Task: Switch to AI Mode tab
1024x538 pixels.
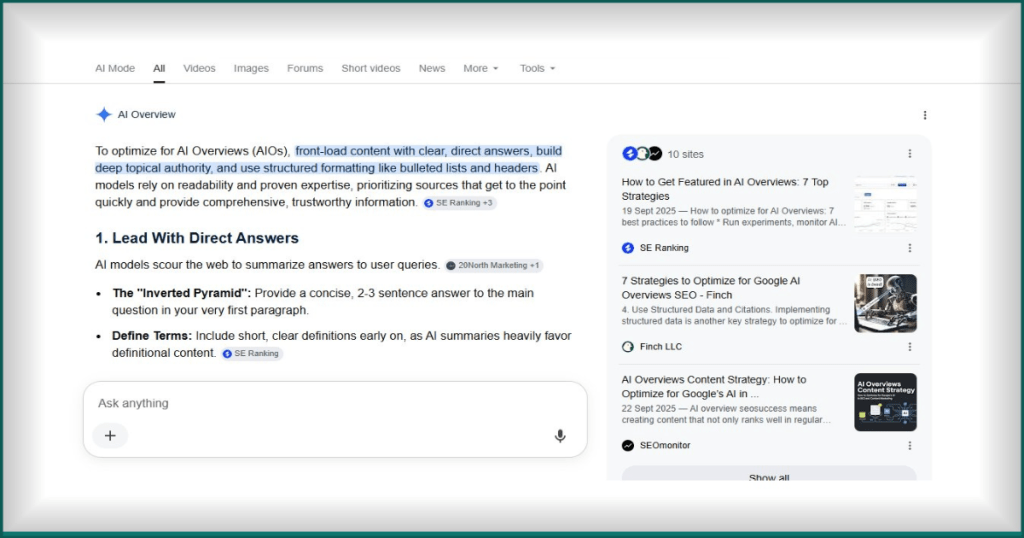Action: tap(115, 68)
